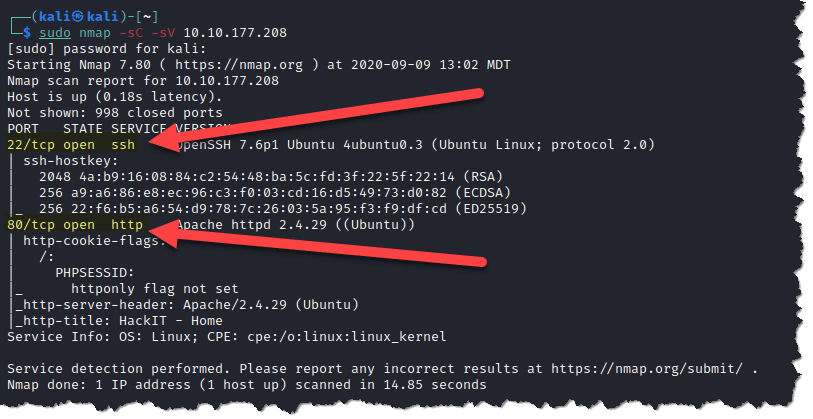Click the Apache httpd 2.4.29 version text
The height and width of the screenshot is (419, 813).
(251, 225)
